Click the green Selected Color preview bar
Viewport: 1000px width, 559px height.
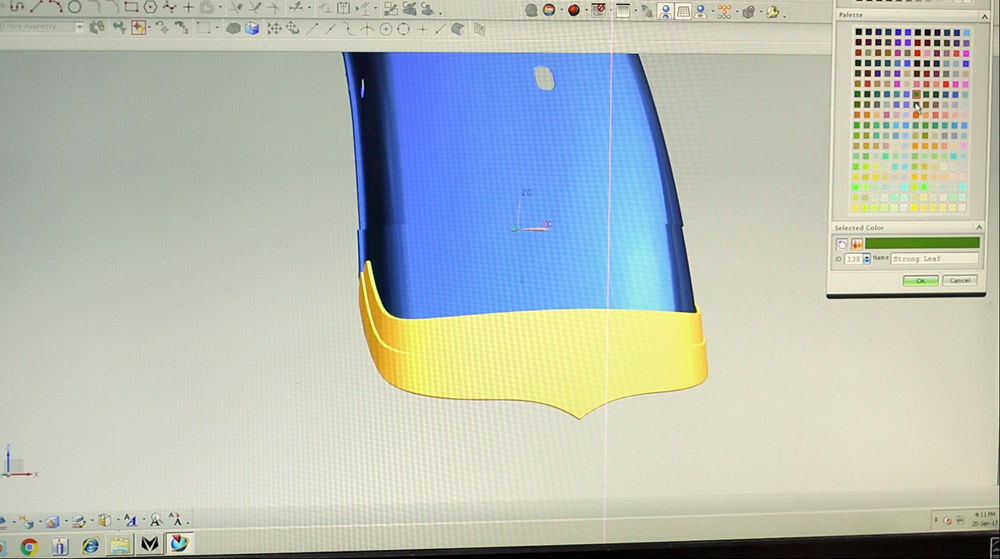coord(922,243)
